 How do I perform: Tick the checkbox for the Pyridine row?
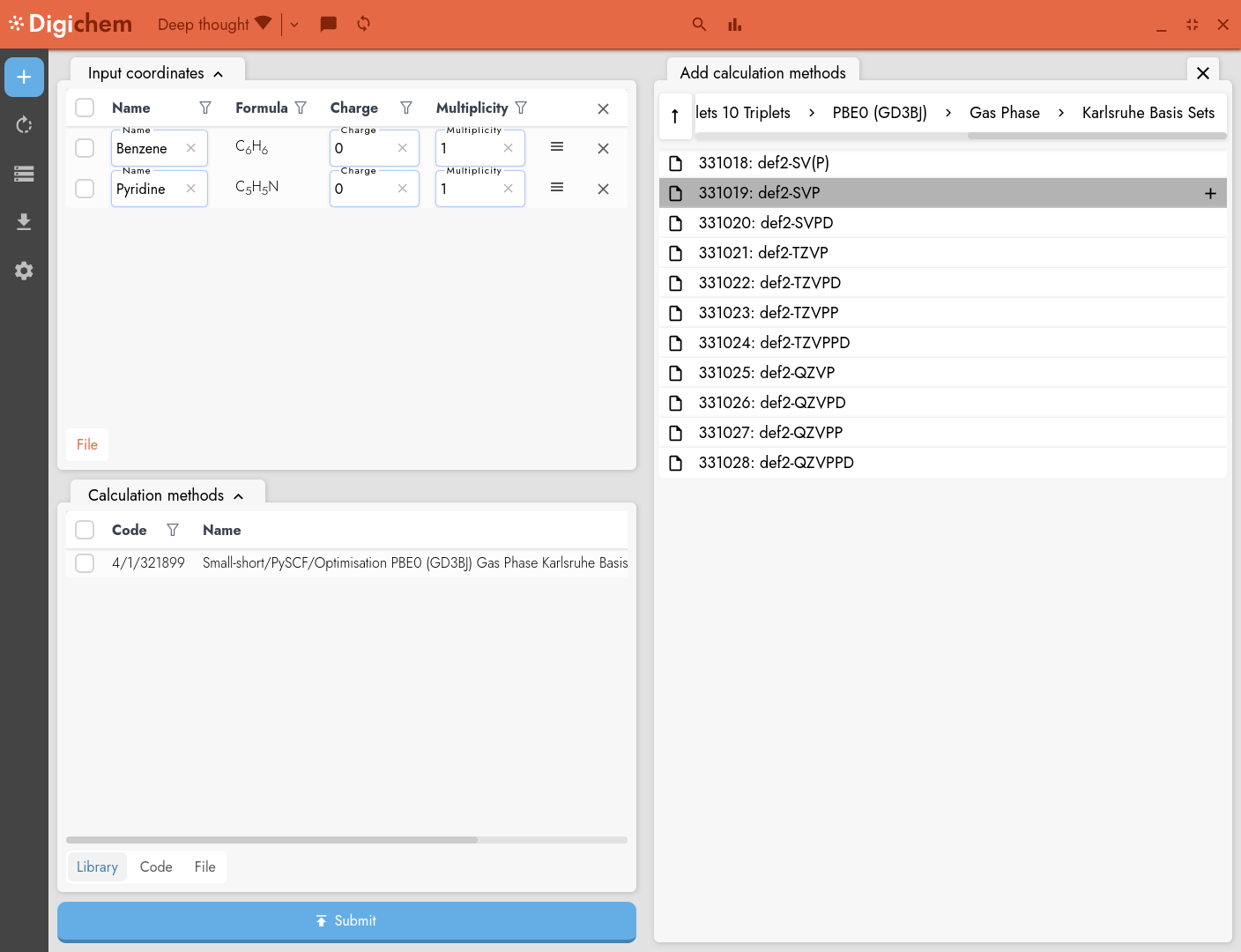coord(85,189)
